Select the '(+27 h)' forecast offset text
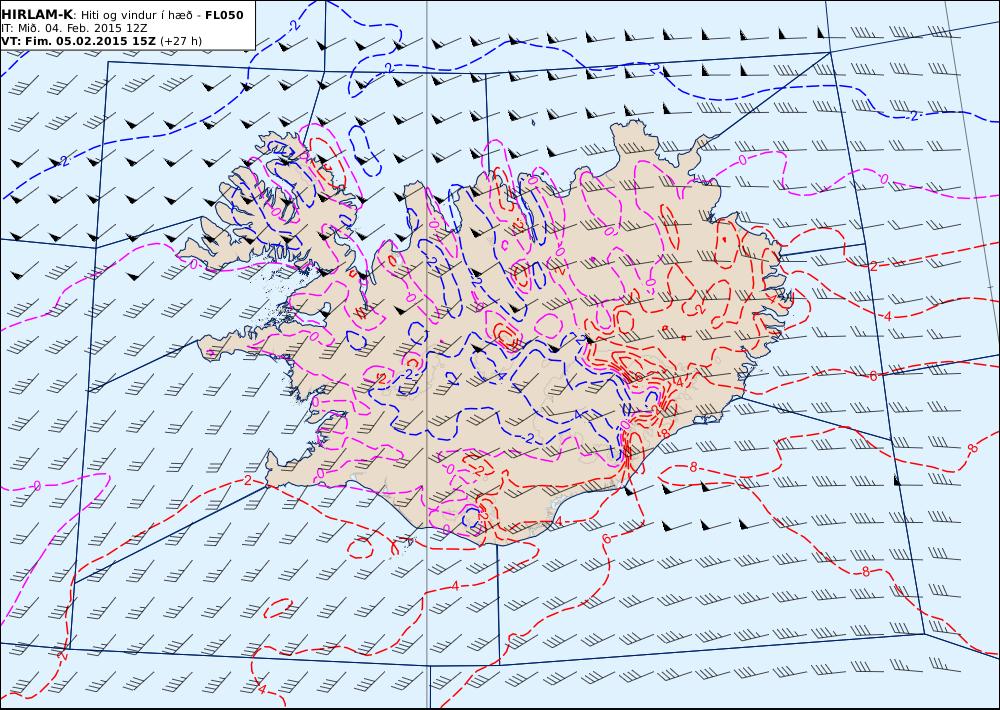Viewport: 1000px width, 710px height. (180, 41)
